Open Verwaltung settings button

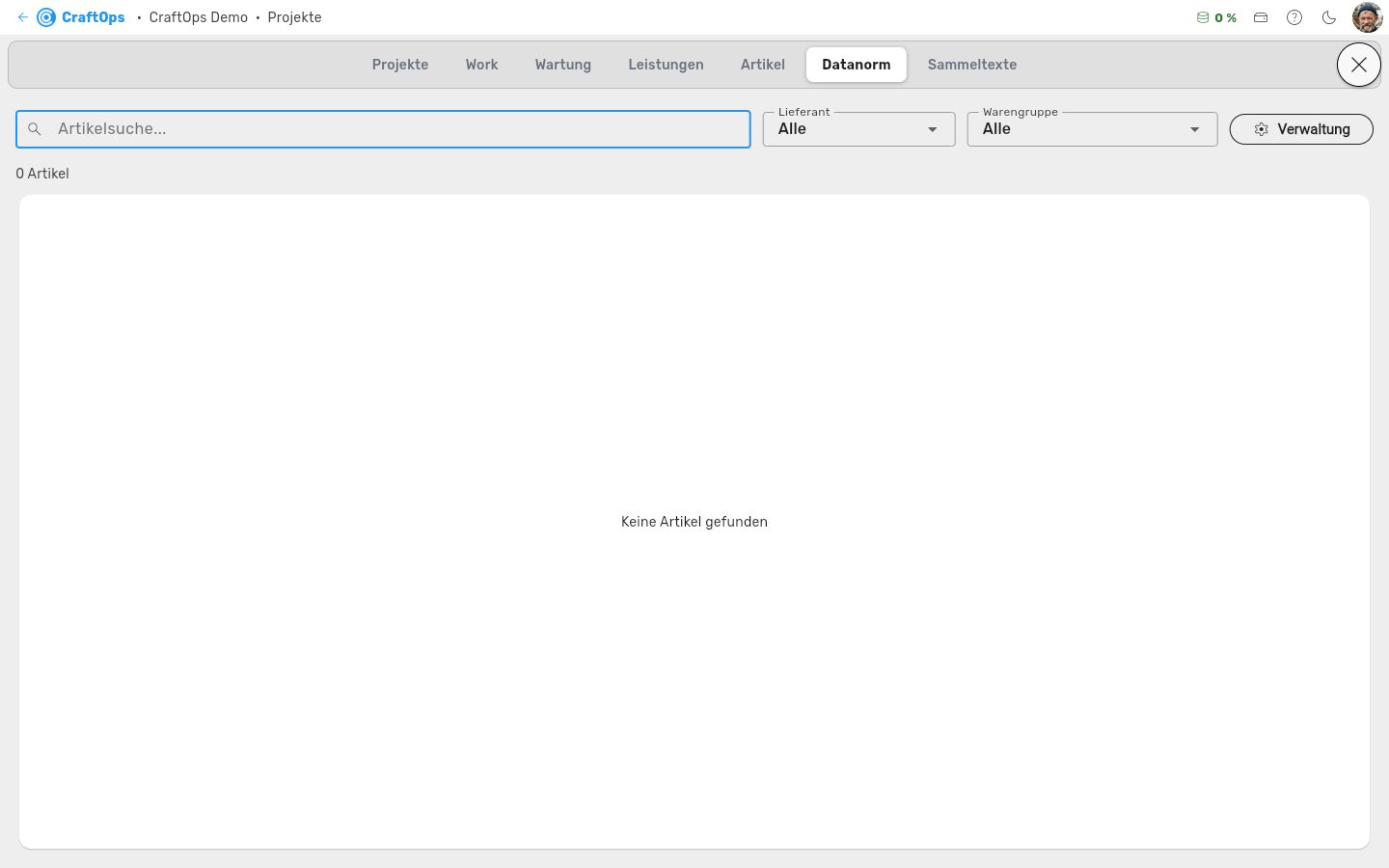tap(1300, 129)
